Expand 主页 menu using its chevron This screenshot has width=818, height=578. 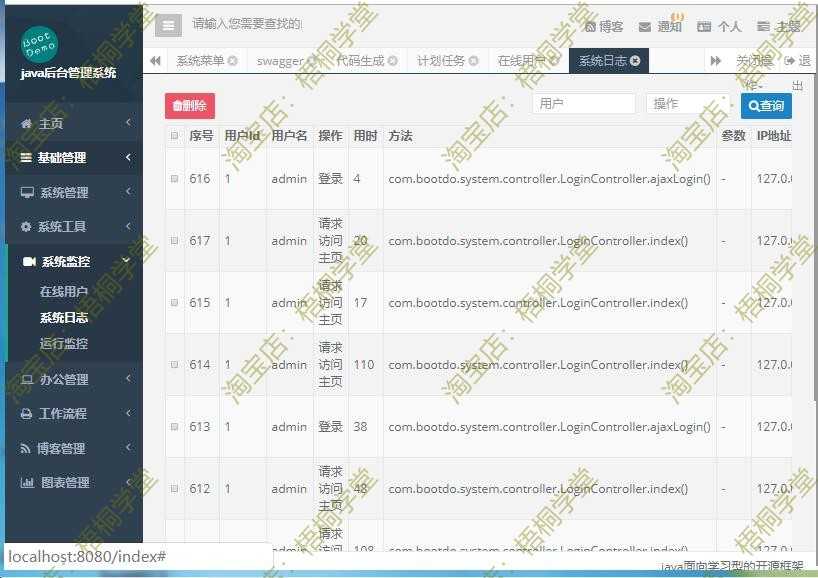(x=128, y=123)
